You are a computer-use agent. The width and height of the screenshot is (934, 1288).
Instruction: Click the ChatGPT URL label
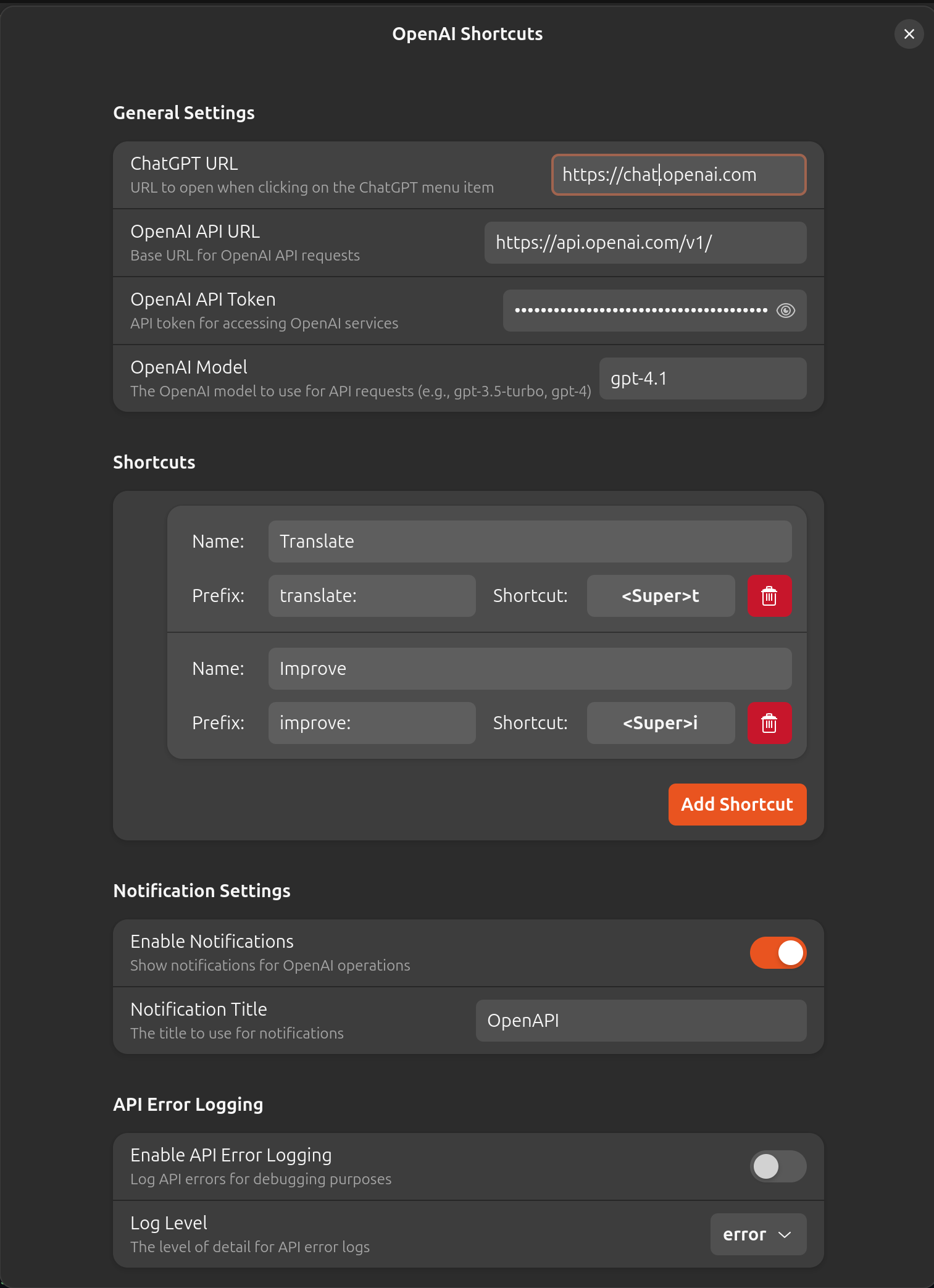click(x=184, y=164)
